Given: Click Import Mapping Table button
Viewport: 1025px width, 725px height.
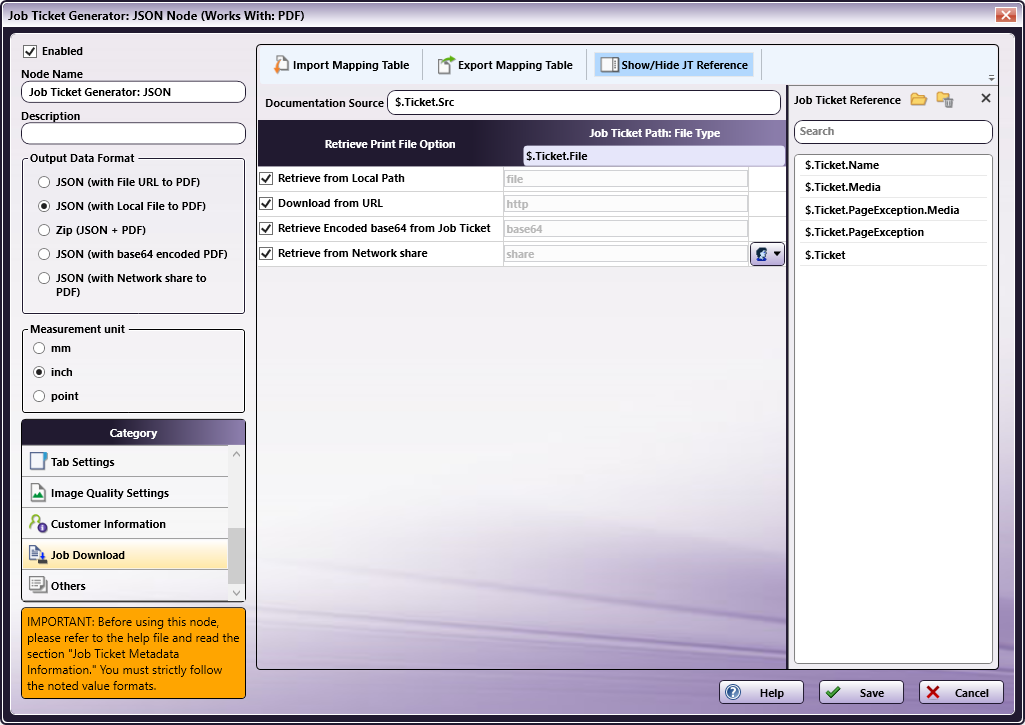Looking at the screenshot, I should pyautogui.click(x=341, y=65).
